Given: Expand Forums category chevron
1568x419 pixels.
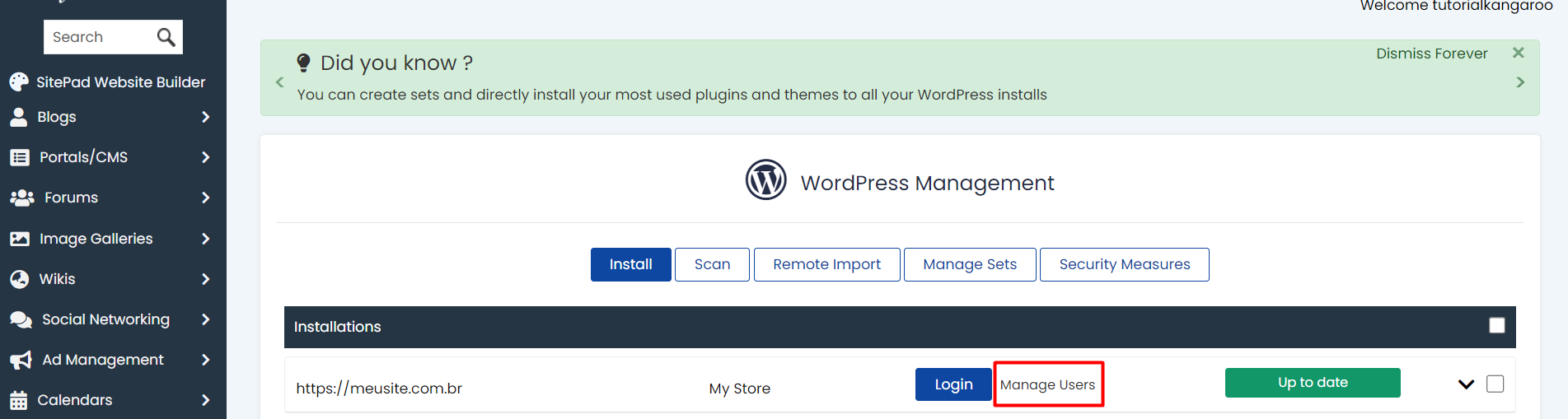Looking at the screenshot, I should pos(206,198).
